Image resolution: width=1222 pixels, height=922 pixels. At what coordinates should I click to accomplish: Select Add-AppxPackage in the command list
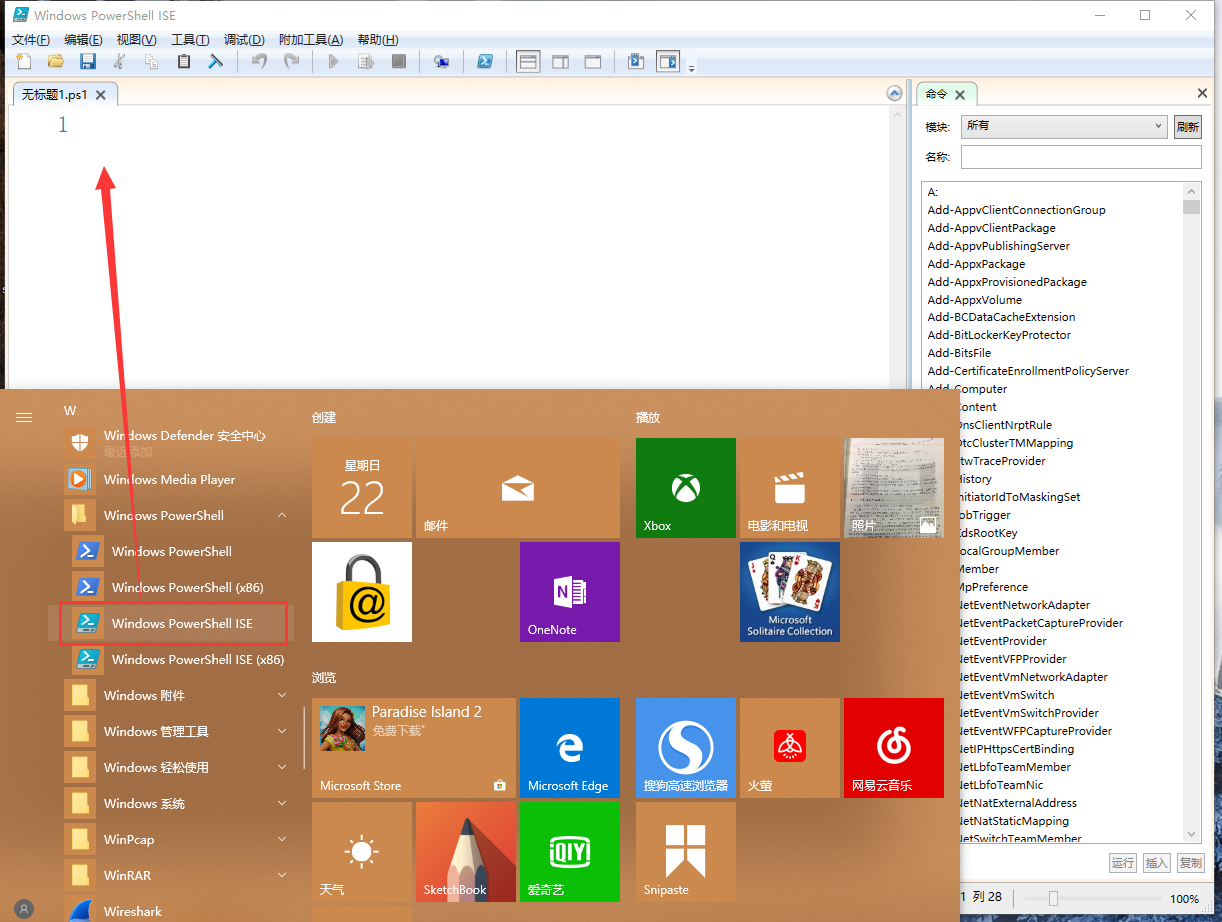[x=976, y=264]
